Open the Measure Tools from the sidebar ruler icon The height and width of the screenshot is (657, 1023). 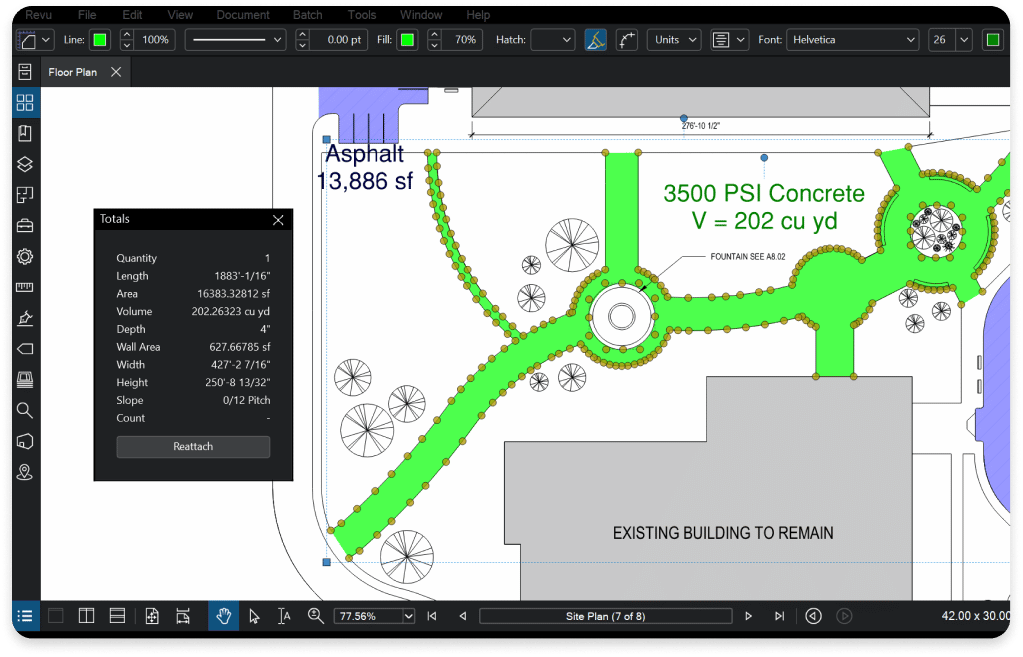[x=25, y=287]
